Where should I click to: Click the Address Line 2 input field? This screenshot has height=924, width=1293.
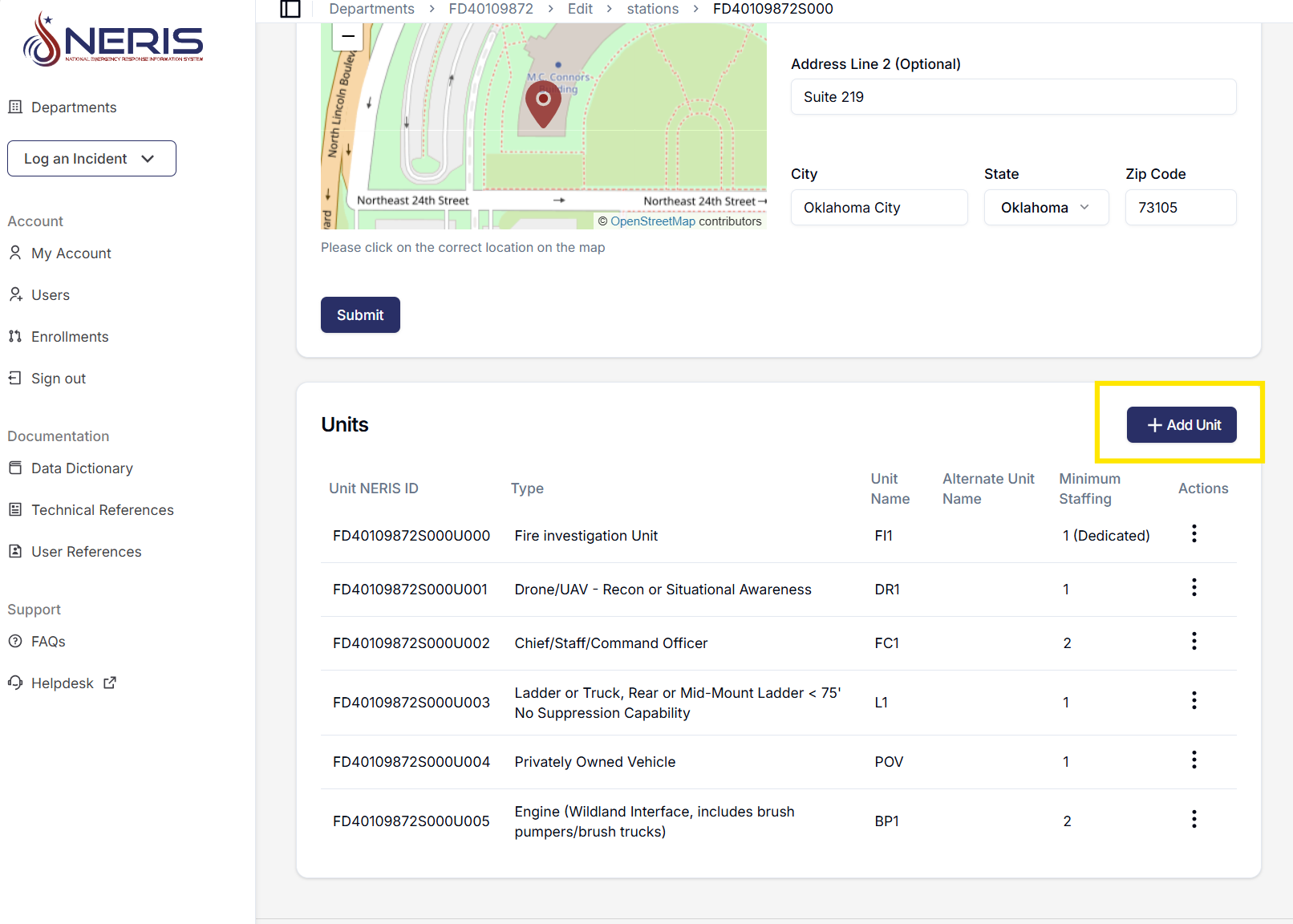coord(1012,97)
